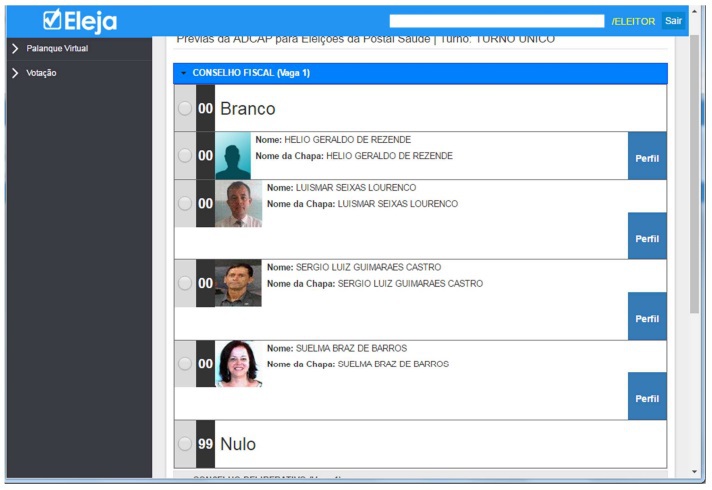712x490 pixels.
Task: Click Luismar Seixas Lourenco's photo
Action: [x=238, y=203]
